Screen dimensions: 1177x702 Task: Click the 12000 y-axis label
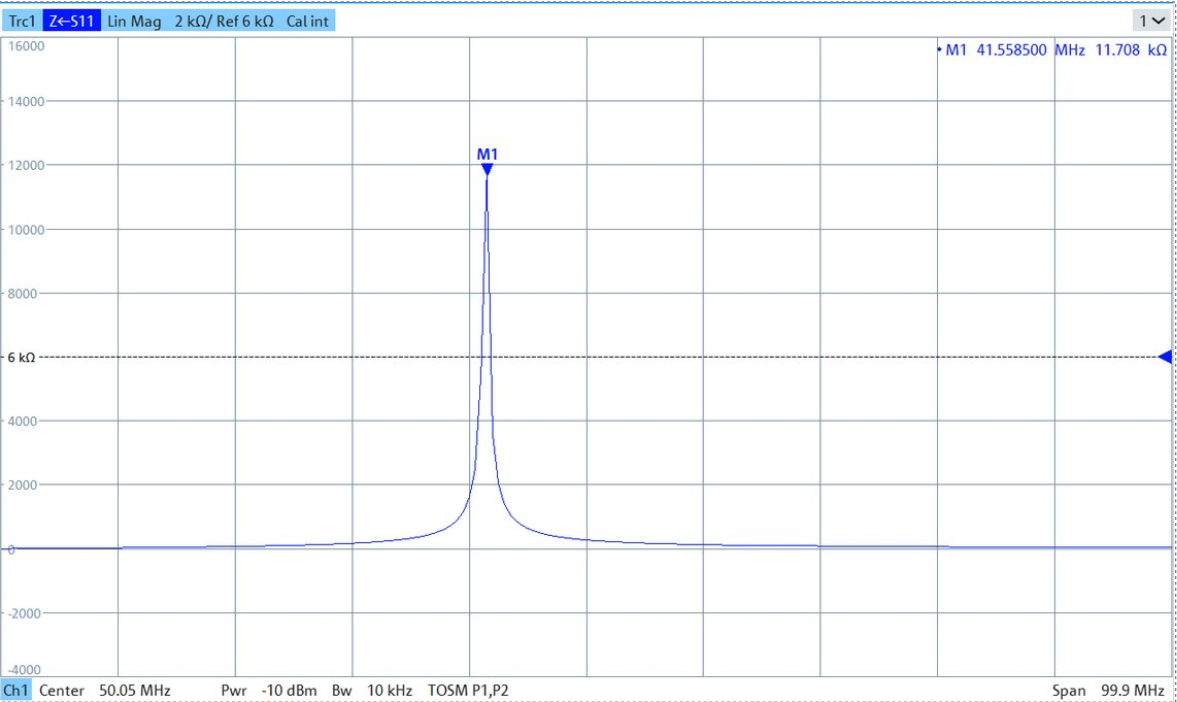click(26, 165)
